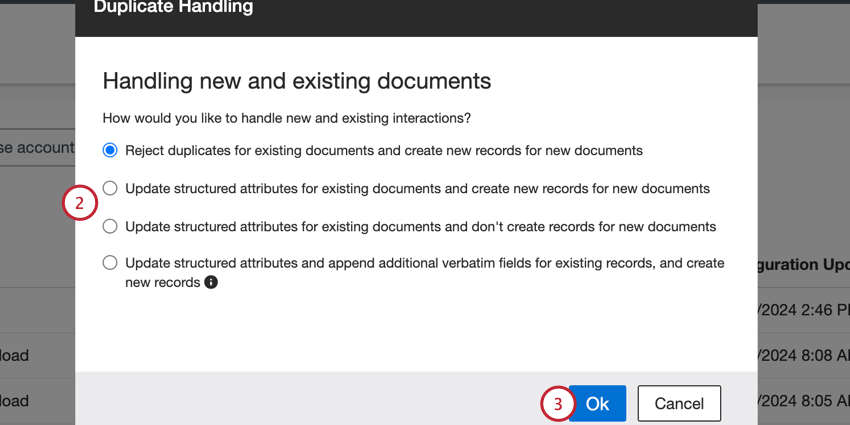Click the partially hidden account button behind dialog
The height and width of the screenshot is (425, 850).
coord(37,148)
